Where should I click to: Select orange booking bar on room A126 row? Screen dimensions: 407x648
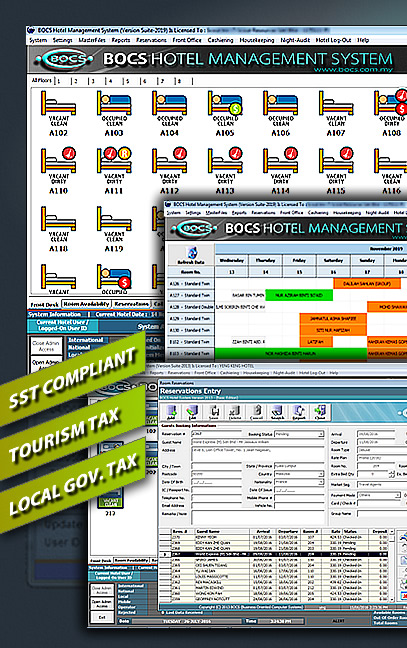click(367, 284)
